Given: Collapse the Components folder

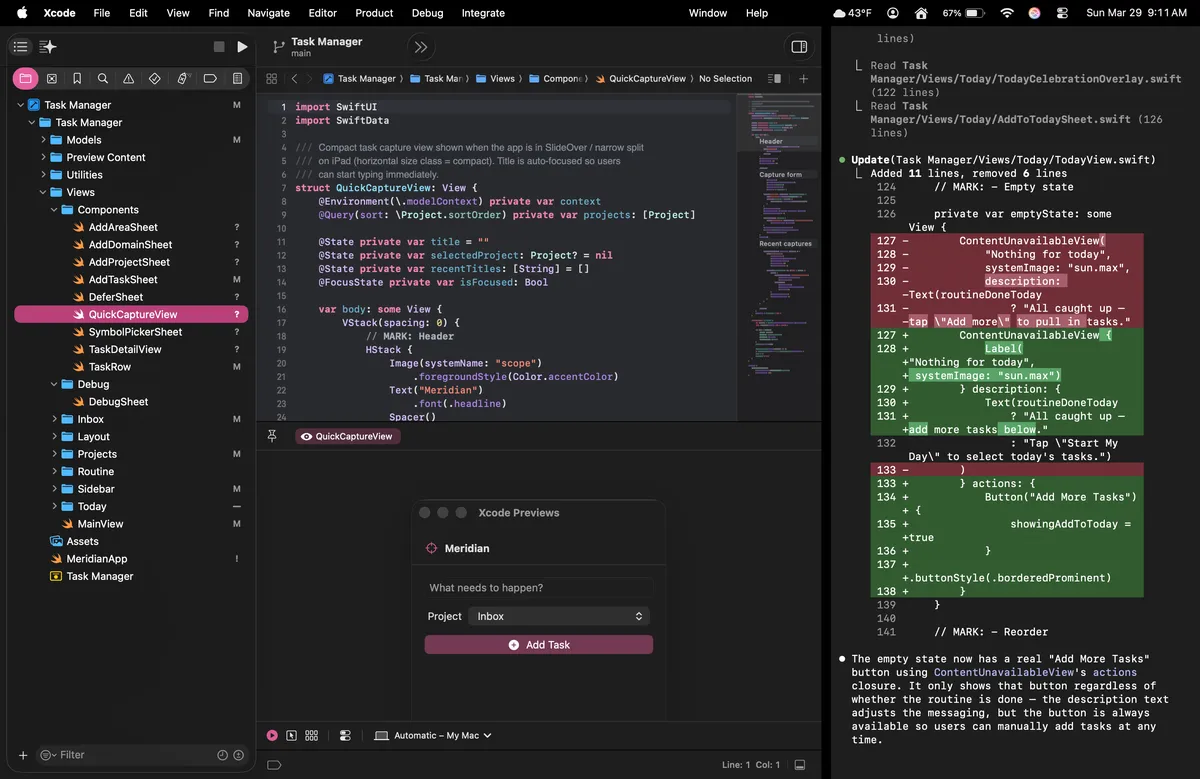Looking at the screenshot, I should coord(55,210).
